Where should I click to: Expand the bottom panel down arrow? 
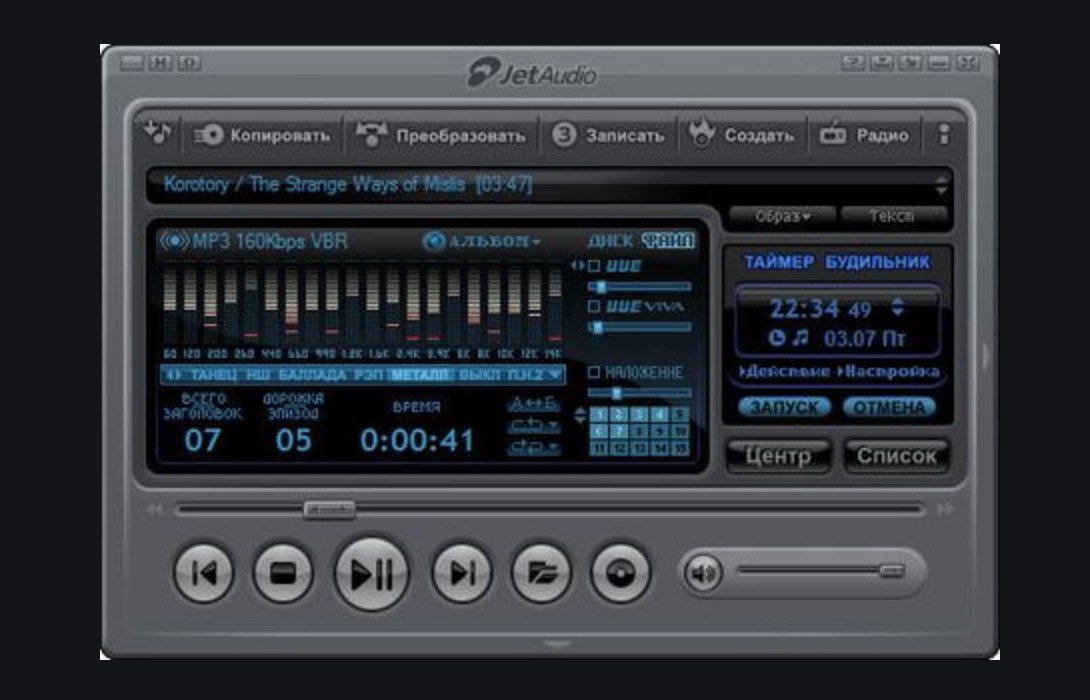pyautogui.click(x=556, y=646)
